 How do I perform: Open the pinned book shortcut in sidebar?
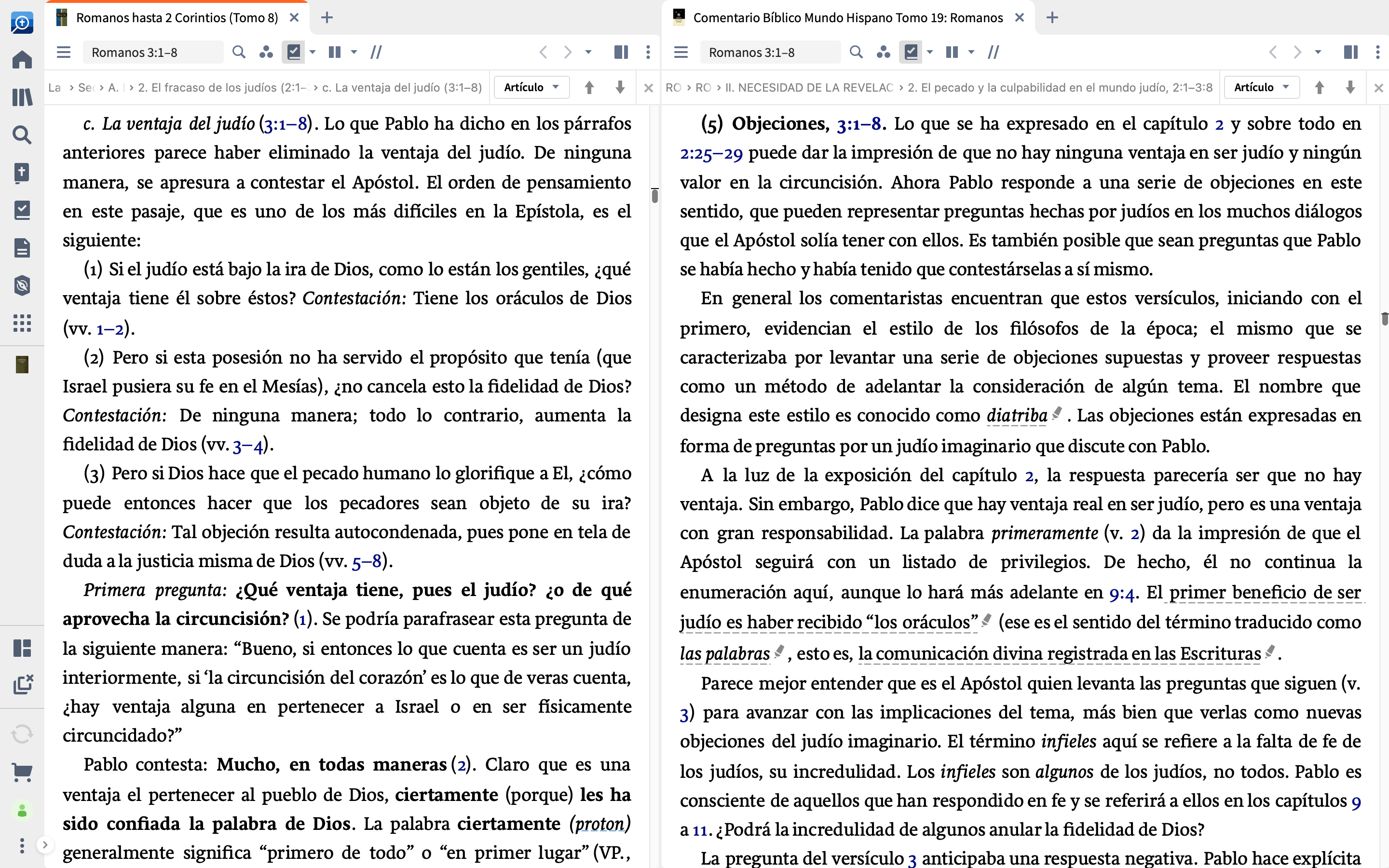coord(22,365)
